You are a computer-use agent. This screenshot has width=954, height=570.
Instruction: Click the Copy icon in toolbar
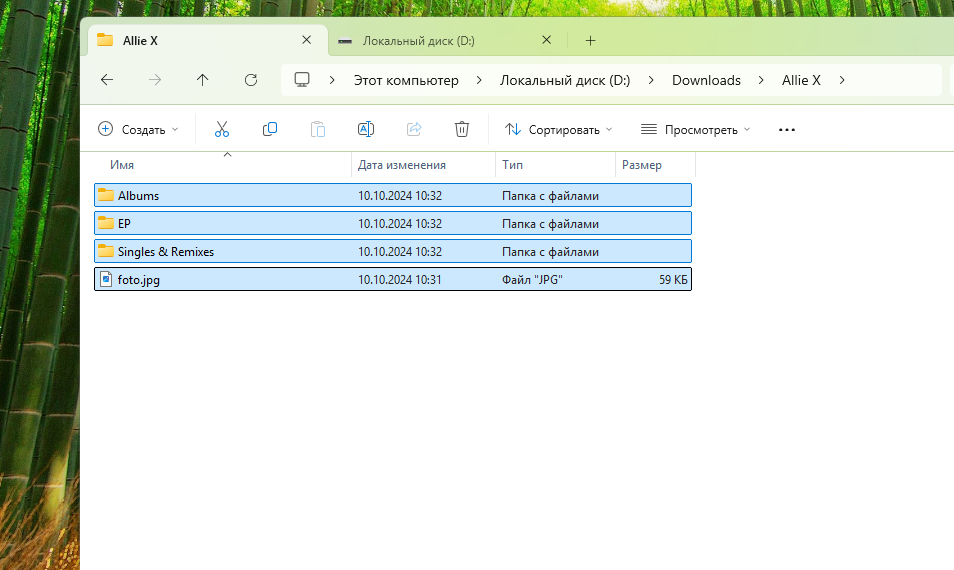(270, 129)
